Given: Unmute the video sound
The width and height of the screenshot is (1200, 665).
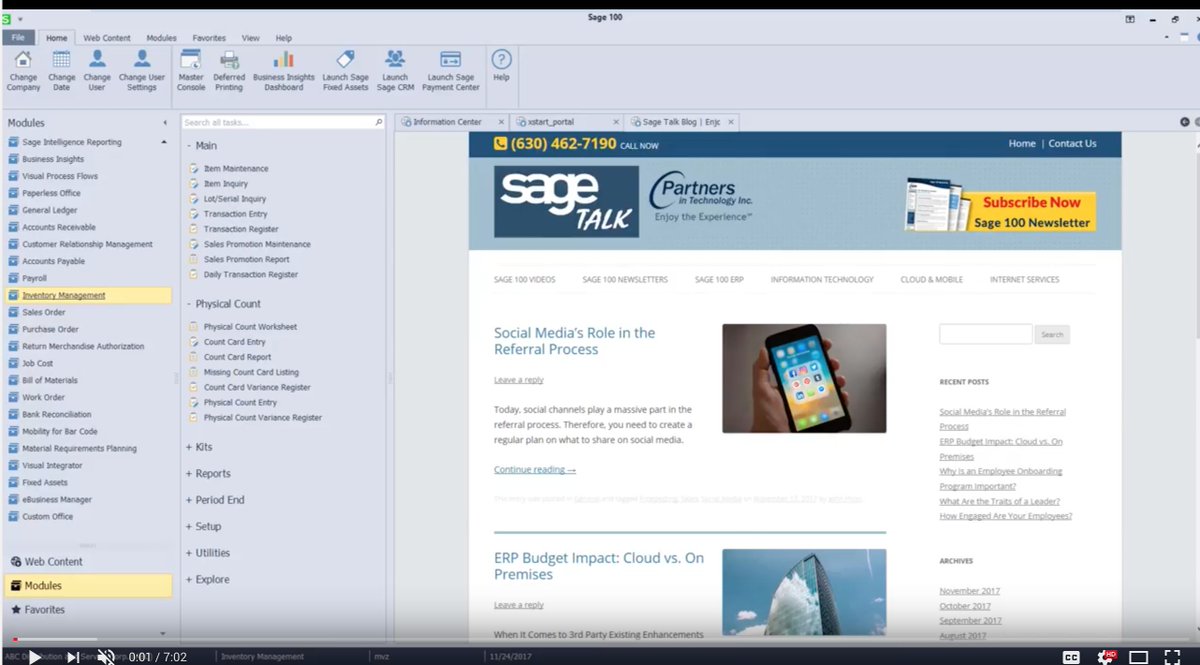Looking at the screenshot, I should tap(105, 656).
